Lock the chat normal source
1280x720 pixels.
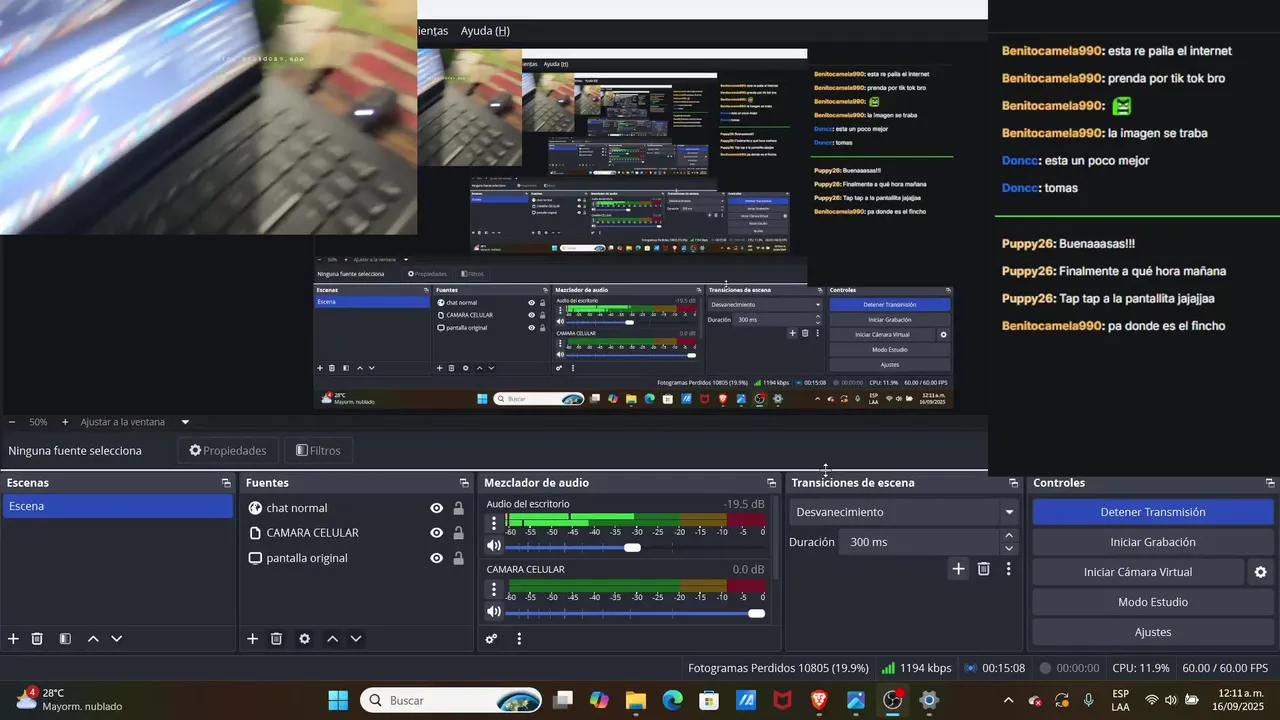458,508
